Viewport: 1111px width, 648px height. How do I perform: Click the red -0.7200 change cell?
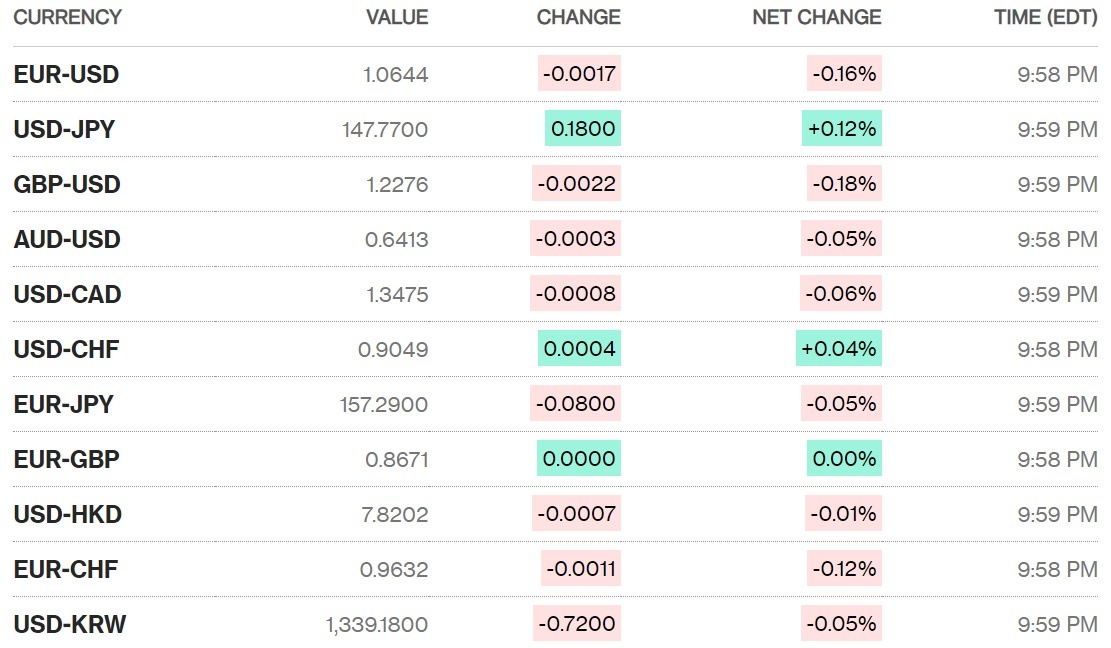pos(577,624)
